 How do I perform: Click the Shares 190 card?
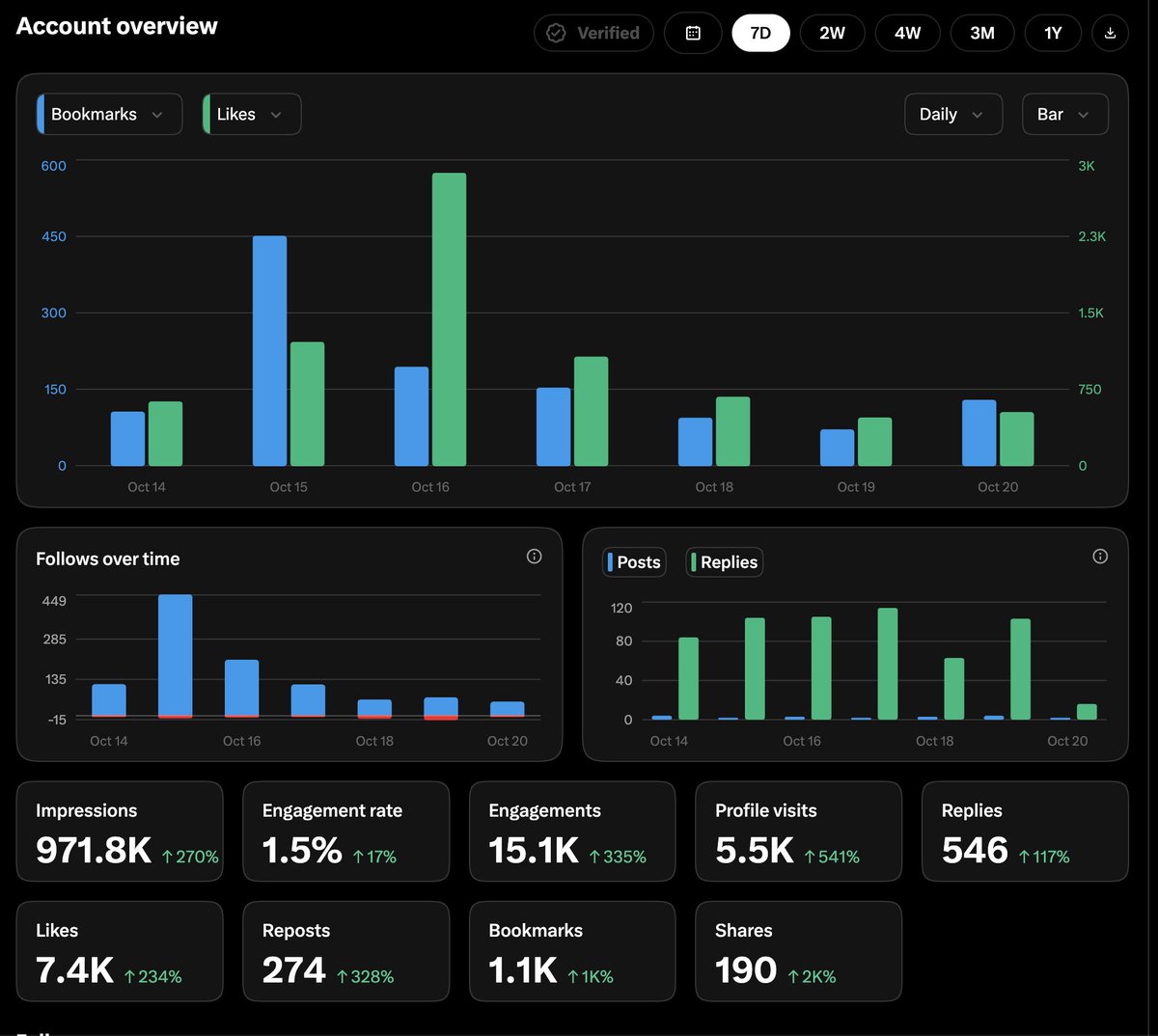point(799,951)
